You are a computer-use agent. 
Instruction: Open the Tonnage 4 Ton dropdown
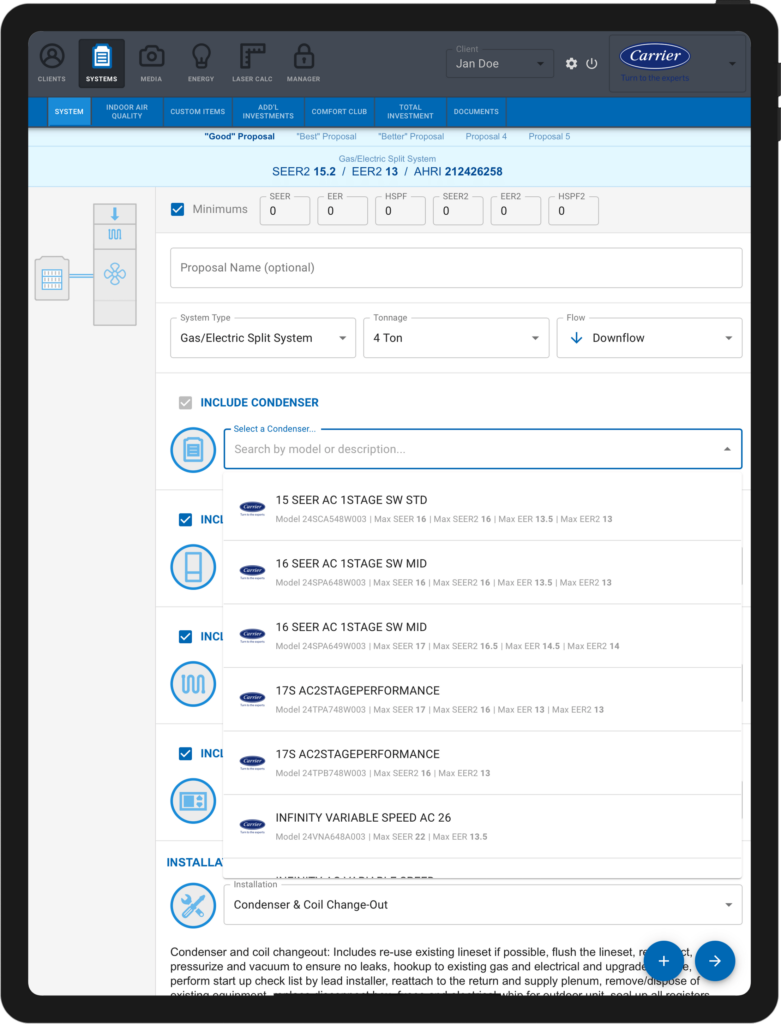click(x=456, y=338)
